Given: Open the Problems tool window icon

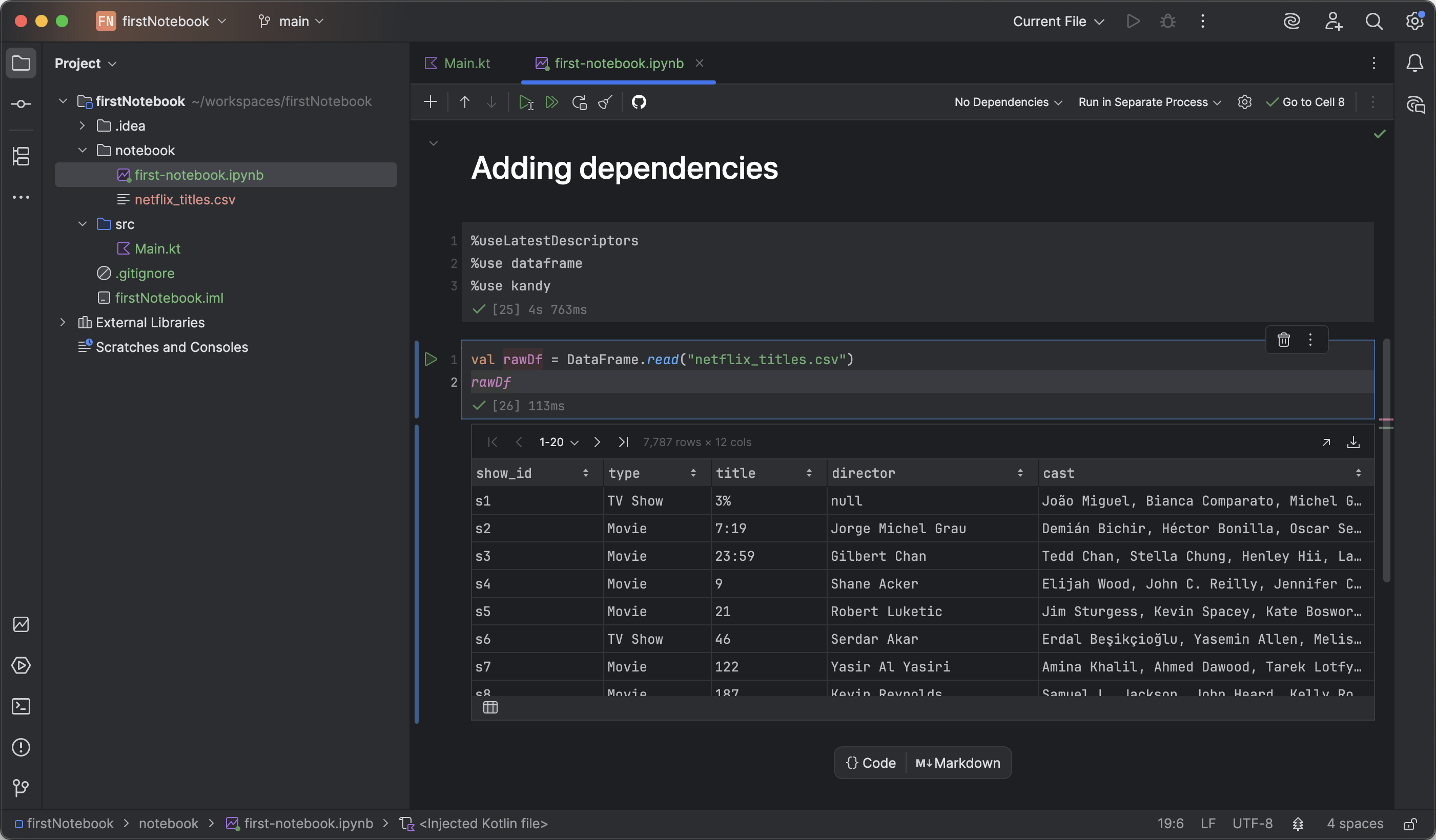Looking at the screenshot, I should 21,747.
